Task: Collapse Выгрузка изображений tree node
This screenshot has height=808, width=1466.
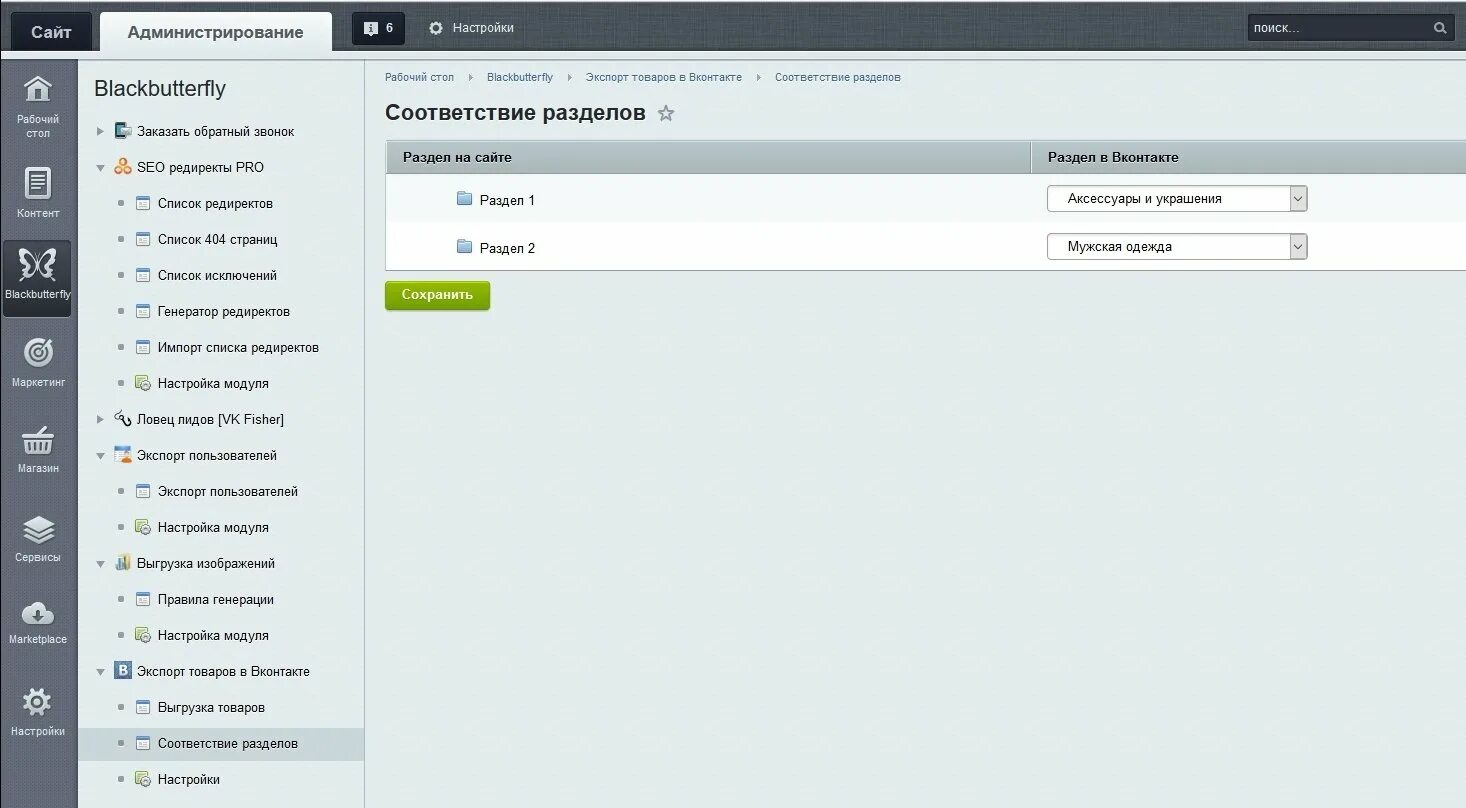Action: click(100, 564)
